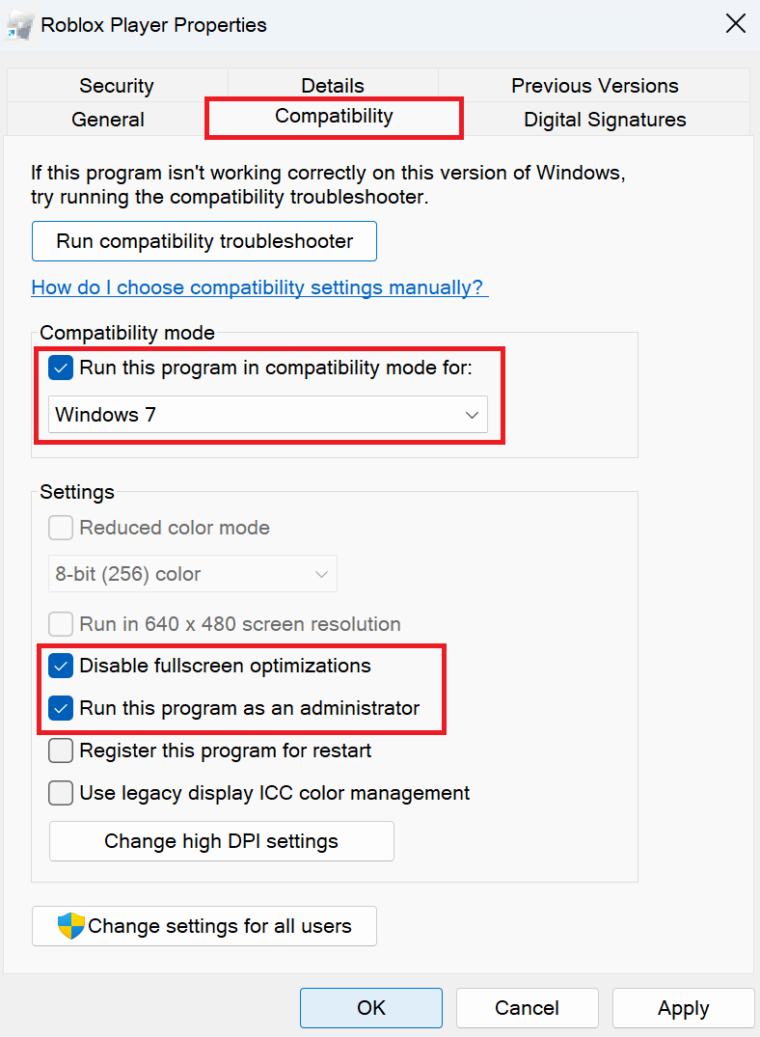
Task: Click the shield icon on Change settings button
Action: [x=71, y=926]
